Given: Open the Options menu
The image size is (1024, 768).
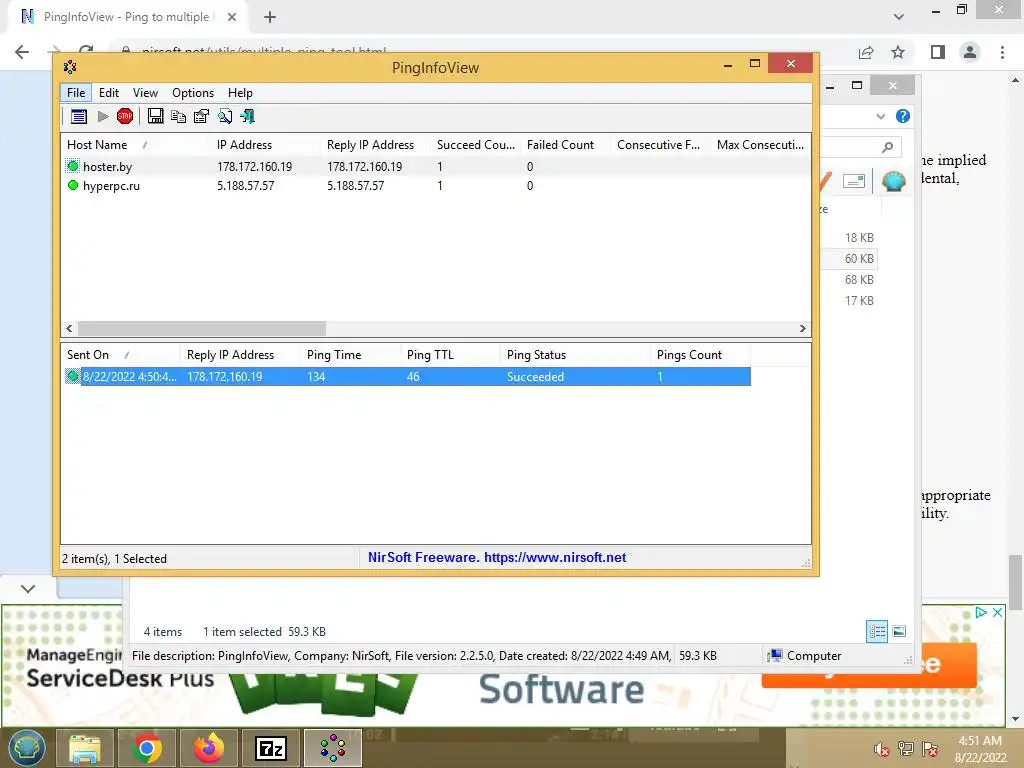Looking at the screenshot, I should [193, 93].
